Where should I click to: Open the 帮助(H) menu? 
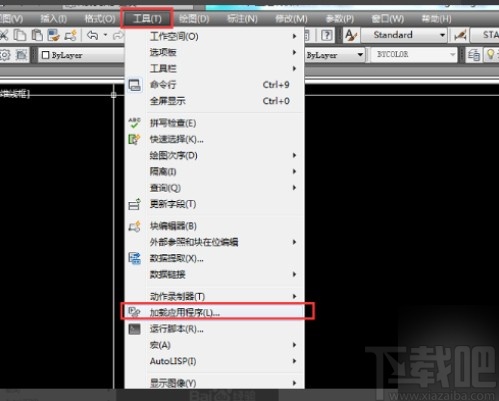click(x=436, y=18)
